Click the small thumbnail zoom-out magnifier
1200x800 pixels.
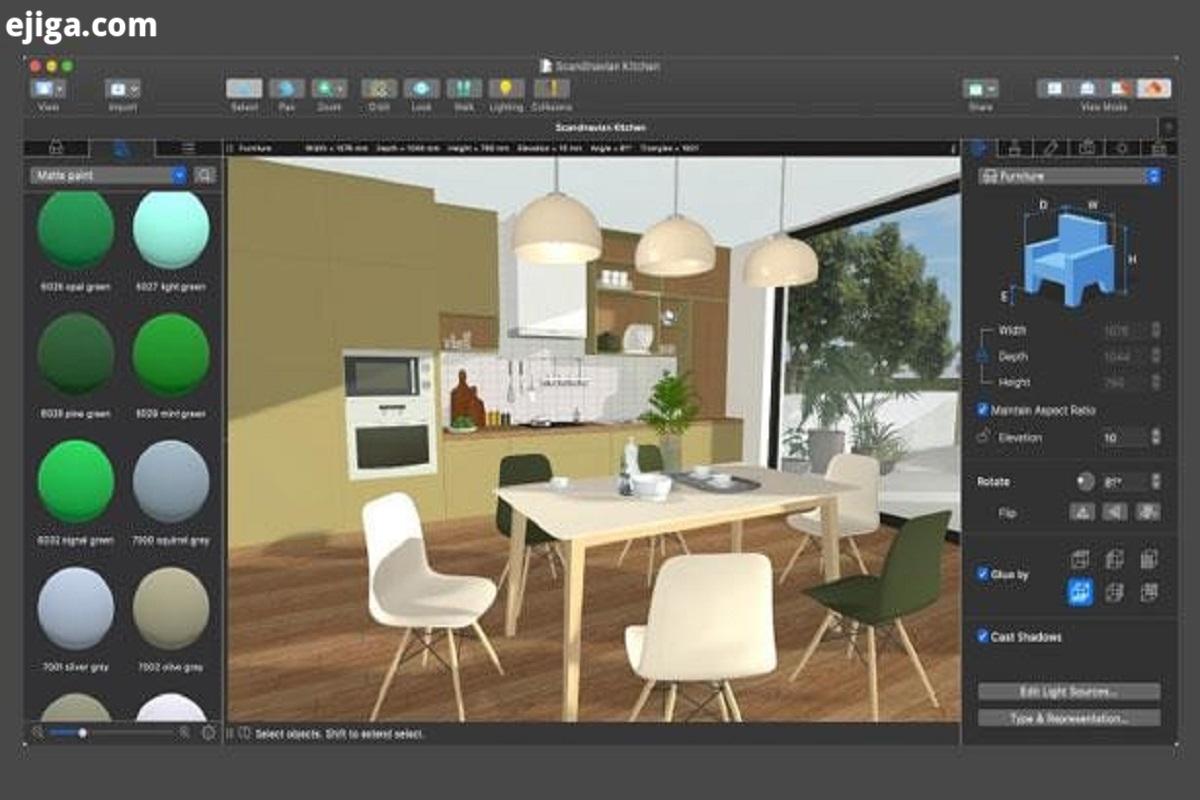click(38, 732)
